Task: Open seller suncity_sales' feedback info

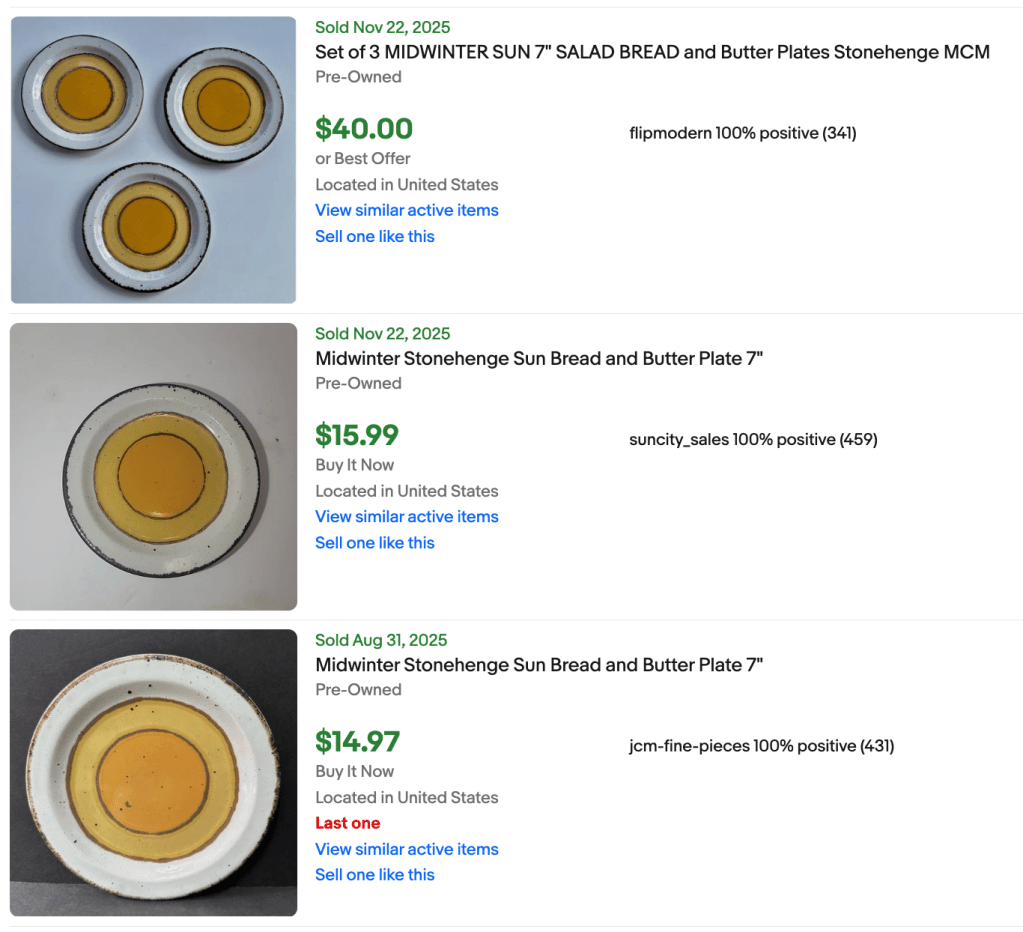Action: 753,439
